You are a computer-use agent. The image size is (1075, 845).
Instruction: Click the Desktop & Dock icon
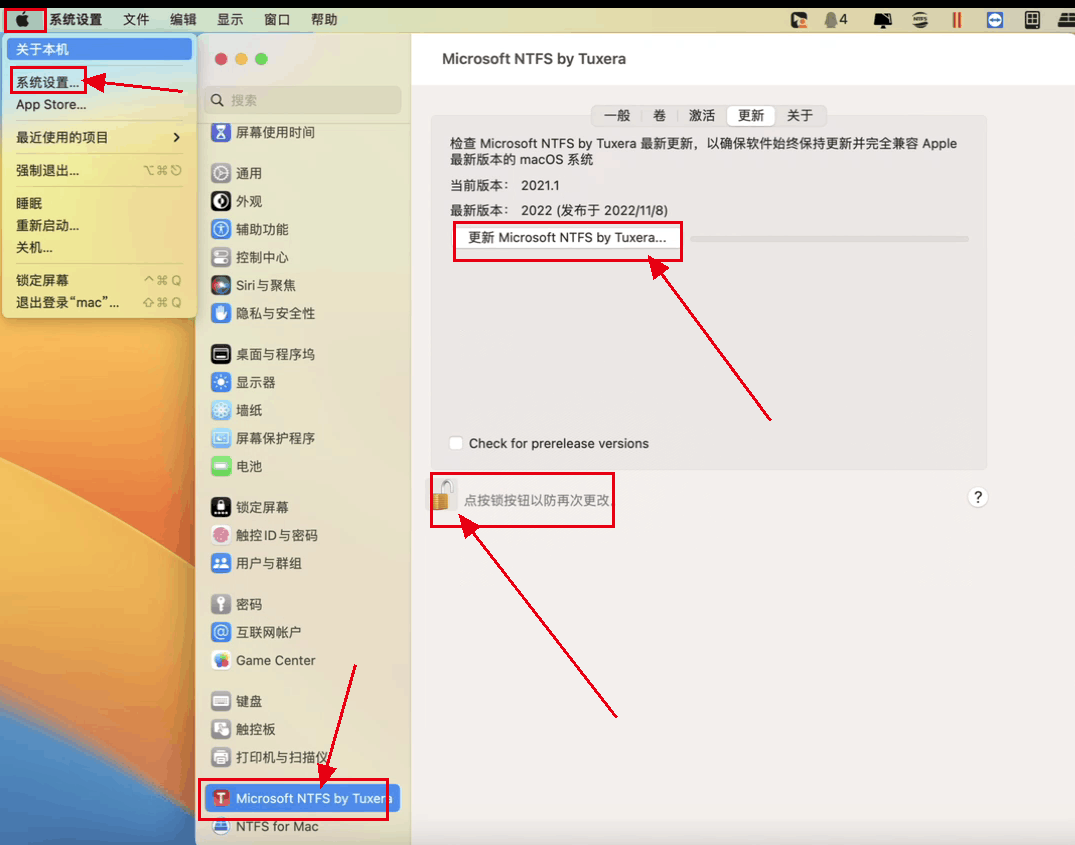[x=221, y=354]
